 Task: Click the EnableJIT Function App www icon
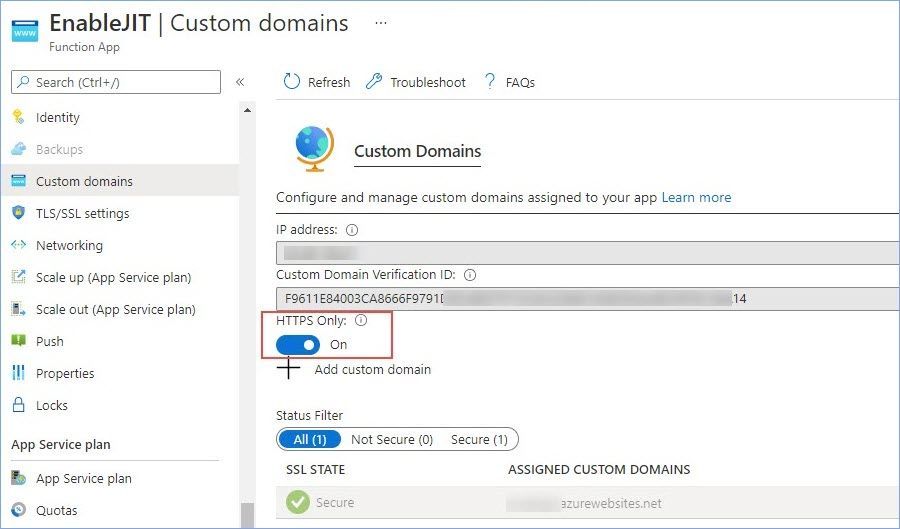[x=25, y=30]
